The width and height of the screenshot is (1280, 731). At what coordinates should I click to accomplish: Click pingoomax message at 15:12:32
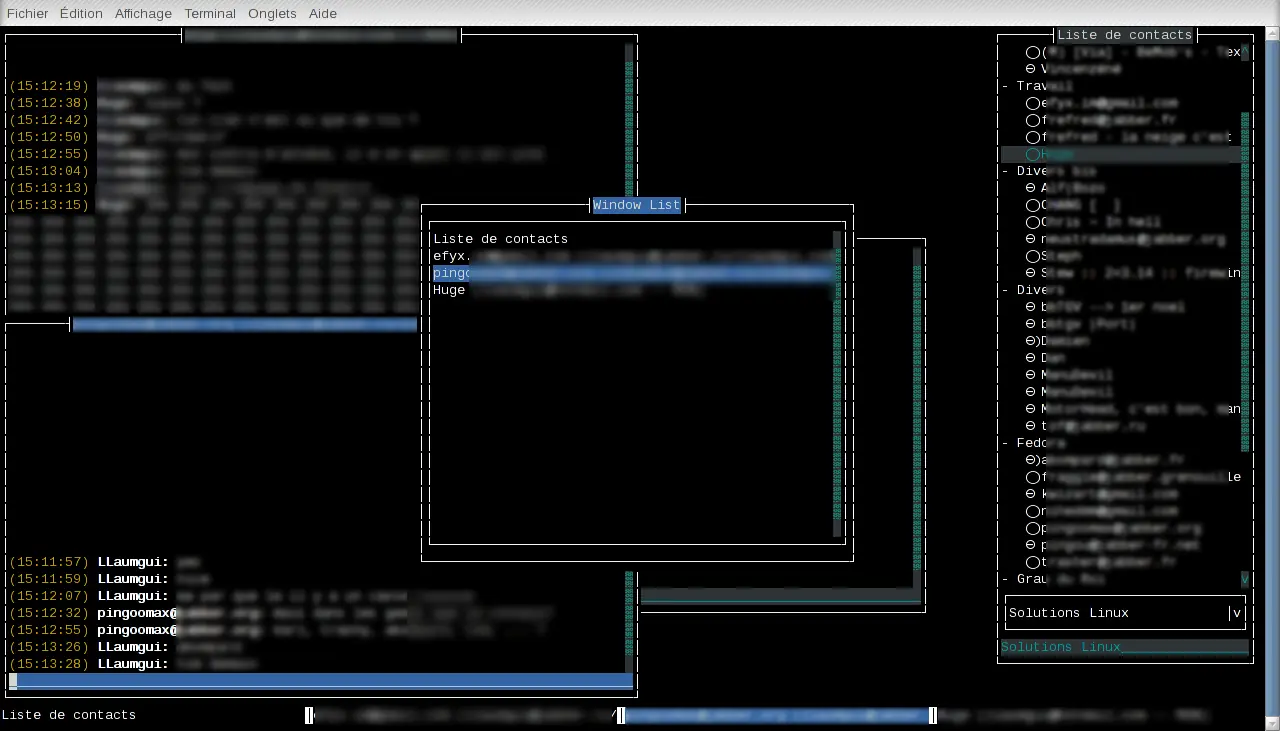(x=281, y=613)
